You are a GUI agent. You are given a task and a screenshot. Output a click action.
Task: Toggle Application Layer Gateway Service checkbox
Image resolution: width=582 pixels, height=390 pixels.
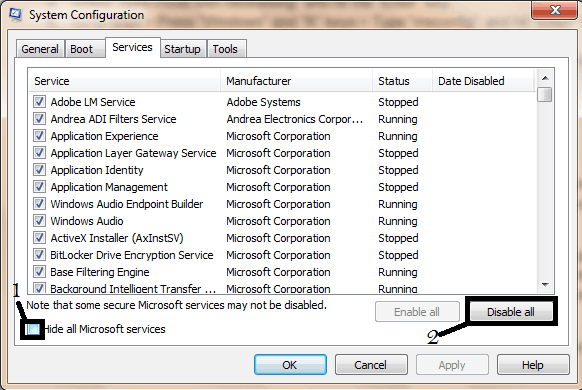(39, 153)
